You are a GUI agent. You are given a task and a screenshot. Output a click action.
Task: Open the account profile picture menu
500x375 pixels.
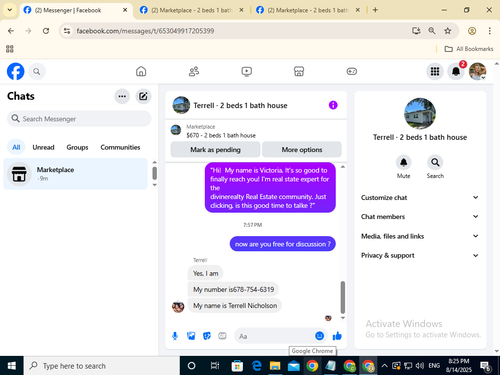[477, 71]
